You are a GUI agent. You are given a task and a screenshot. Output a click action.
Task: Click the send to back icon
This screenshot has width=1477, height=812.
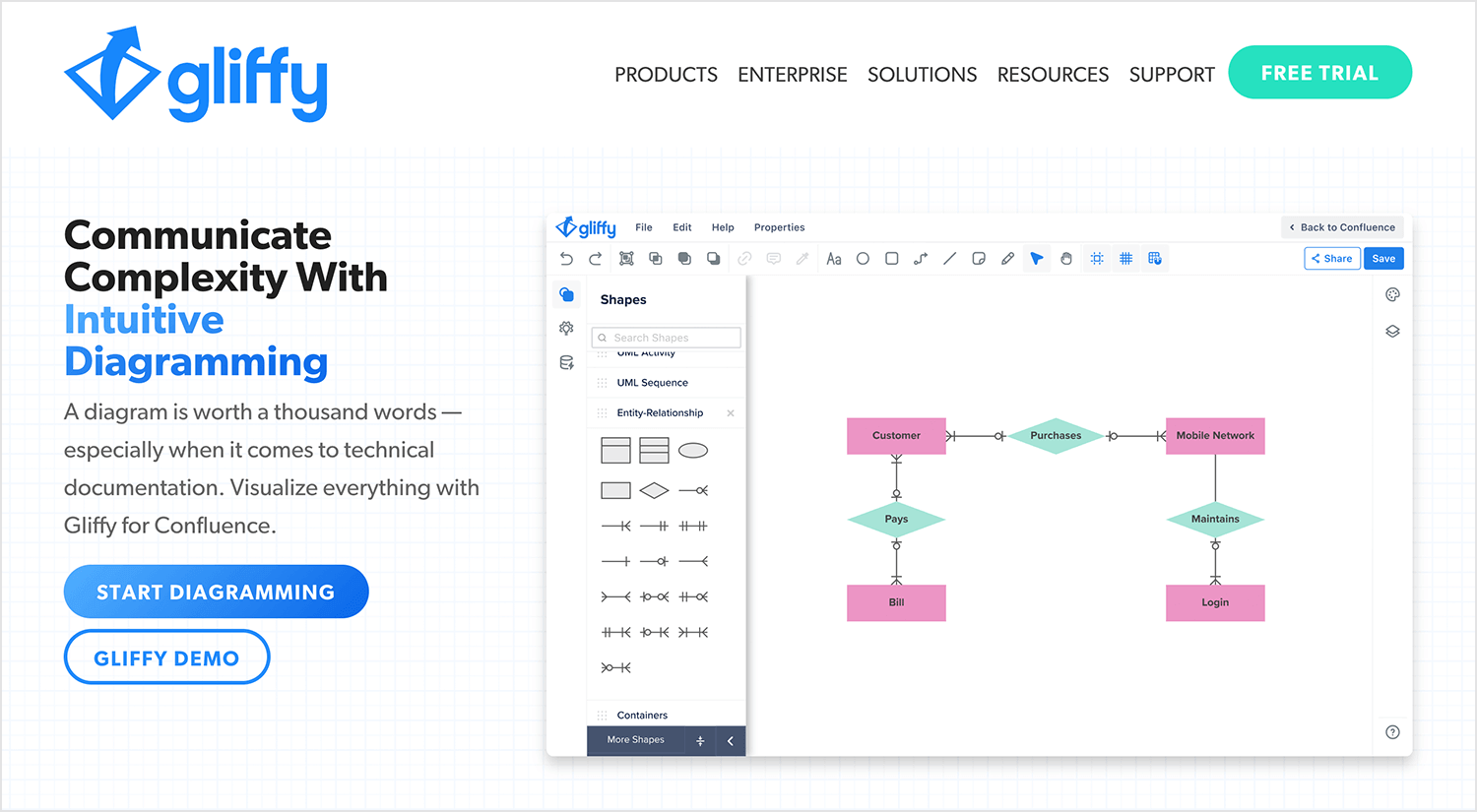[714, 259]
